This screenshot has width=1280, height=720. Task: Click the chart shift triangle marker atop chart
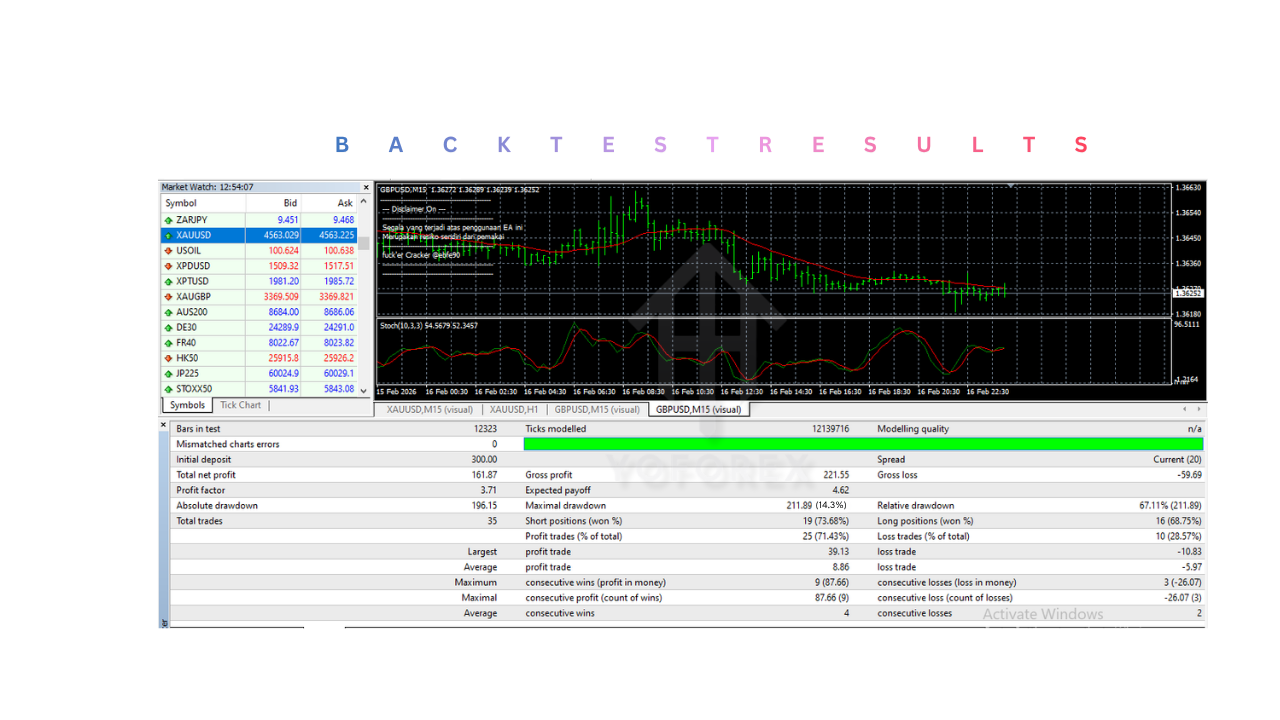[x=1011, y=186]
